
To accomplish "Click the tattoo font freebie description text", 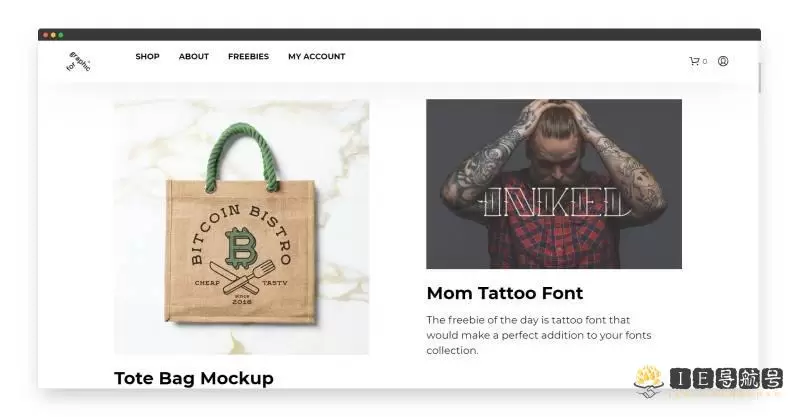I will (x=539, y=335).
